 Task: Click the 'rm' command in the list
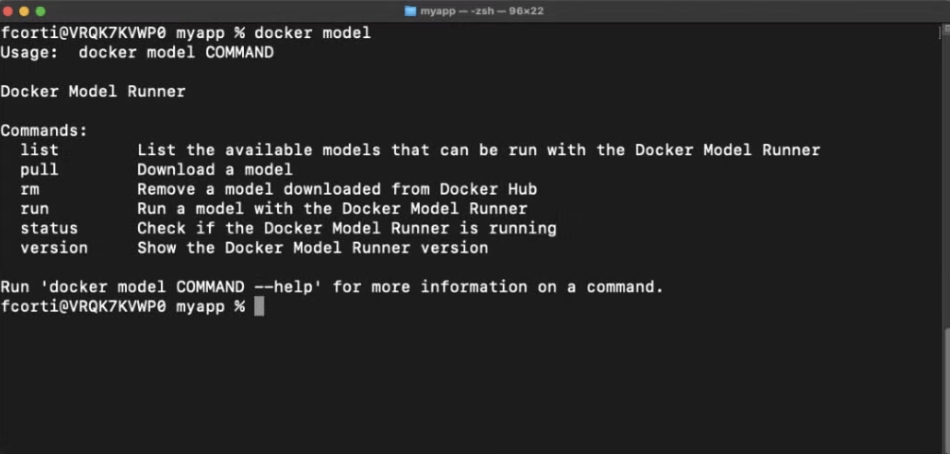(x=30, y=189)
